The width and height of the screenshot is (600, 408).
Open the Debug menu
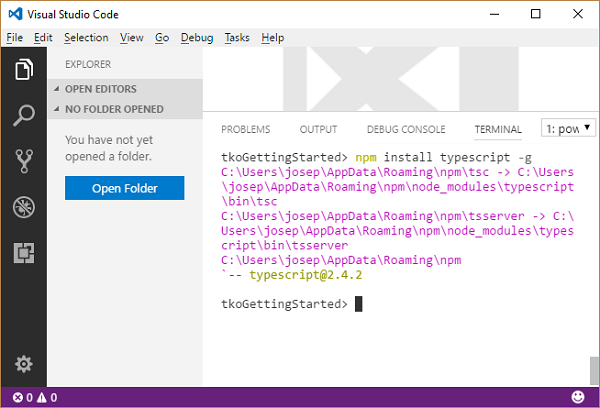(x=197, y=38)
